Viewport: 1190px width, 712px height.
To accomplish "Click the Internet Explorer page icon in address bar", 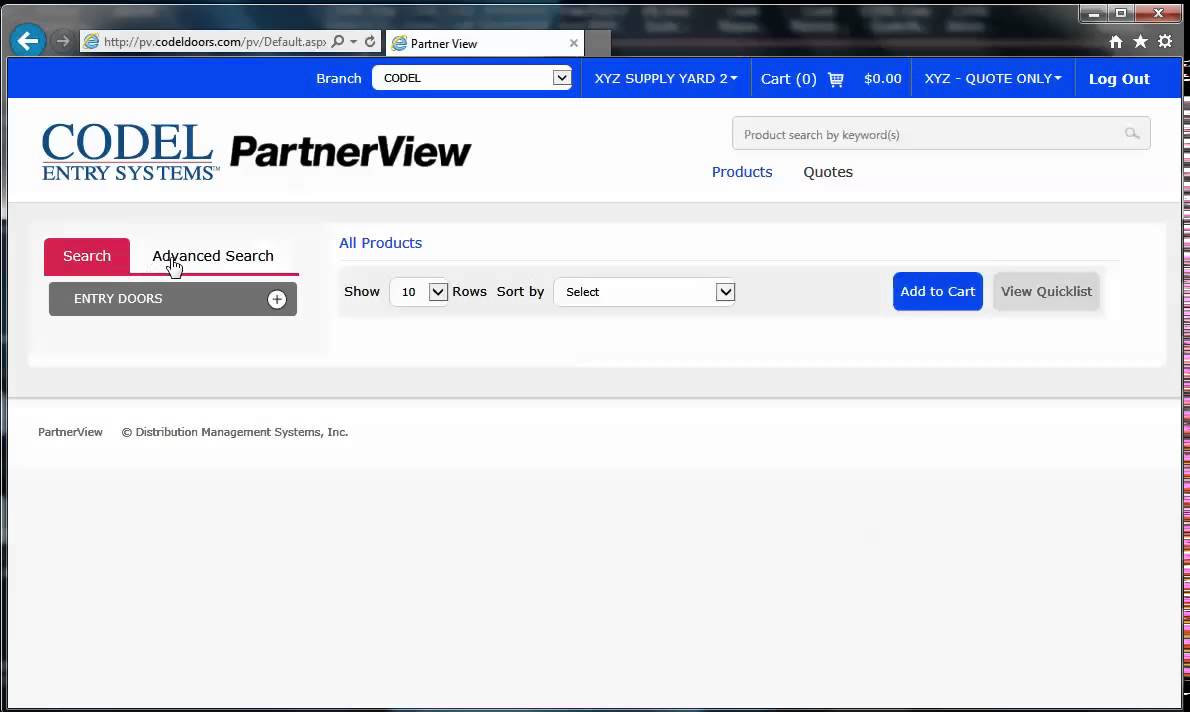I will pyautogui.click(x=91, y=42).
